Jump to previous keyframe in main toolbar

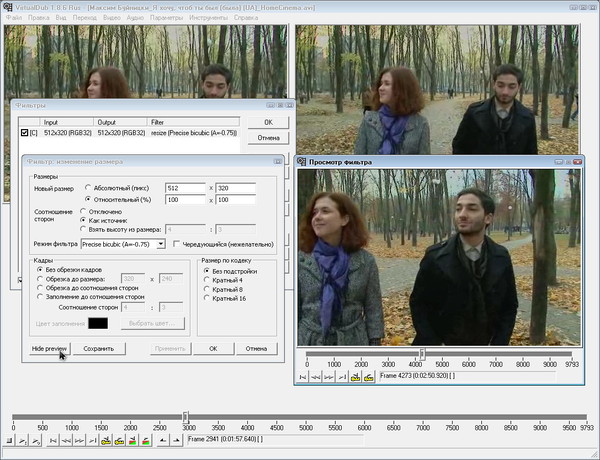[106, 440]
